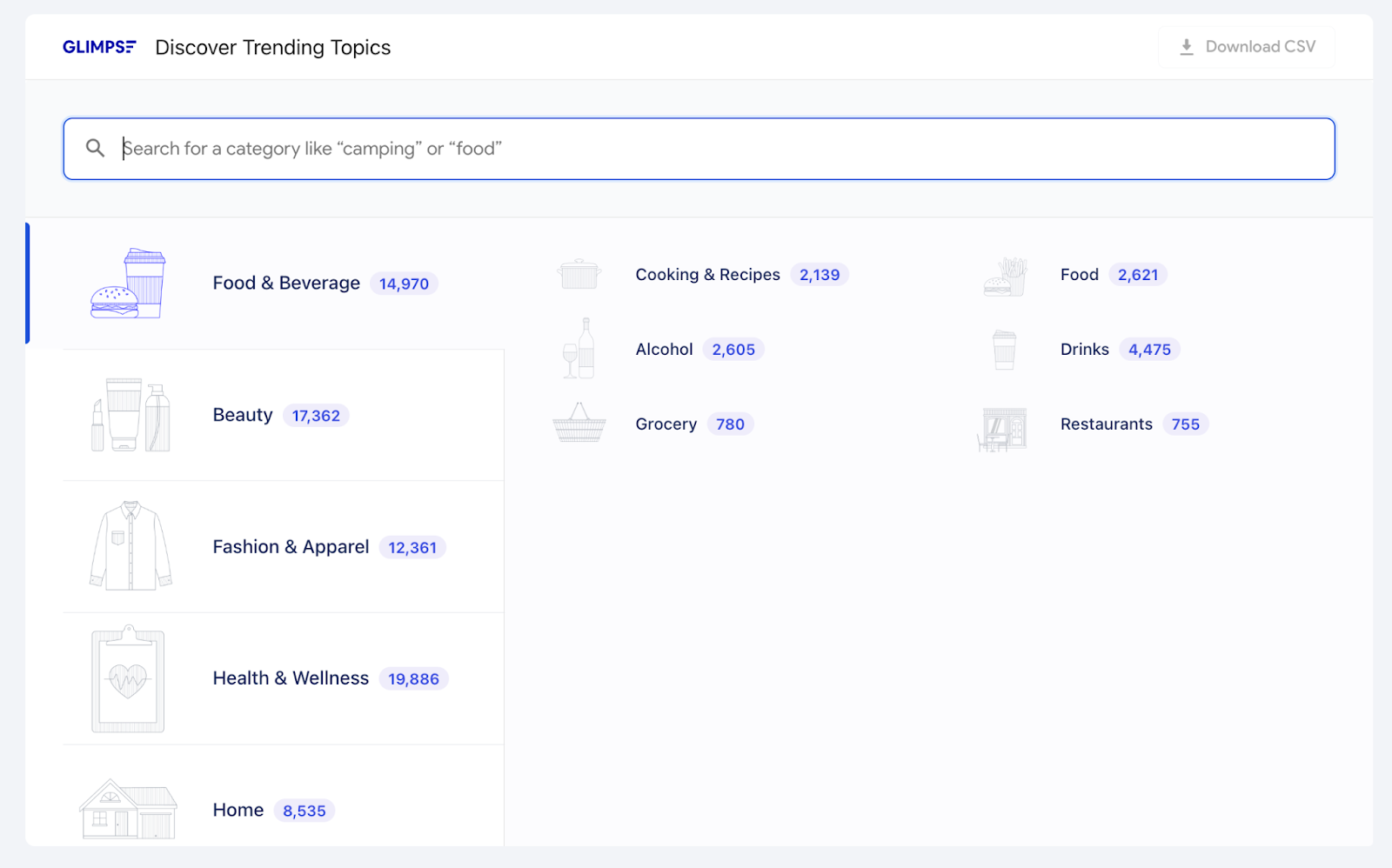The width and height of the screenshot is (1392, 868).
Task: Select the lipstick Beauty category icon
Action: [x=130, y=415]
